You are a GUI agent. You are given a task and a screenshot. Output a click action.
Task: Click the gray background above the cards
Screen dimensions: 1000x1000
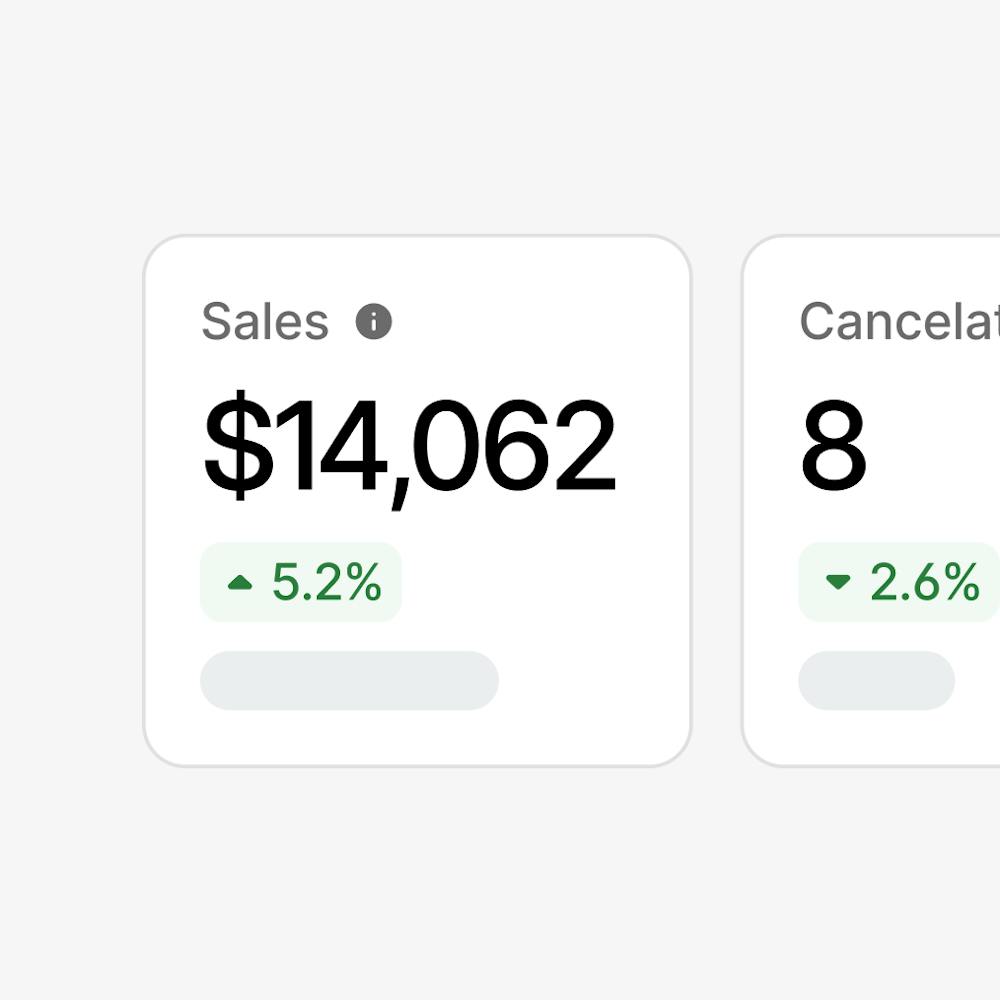coord(500,115)
